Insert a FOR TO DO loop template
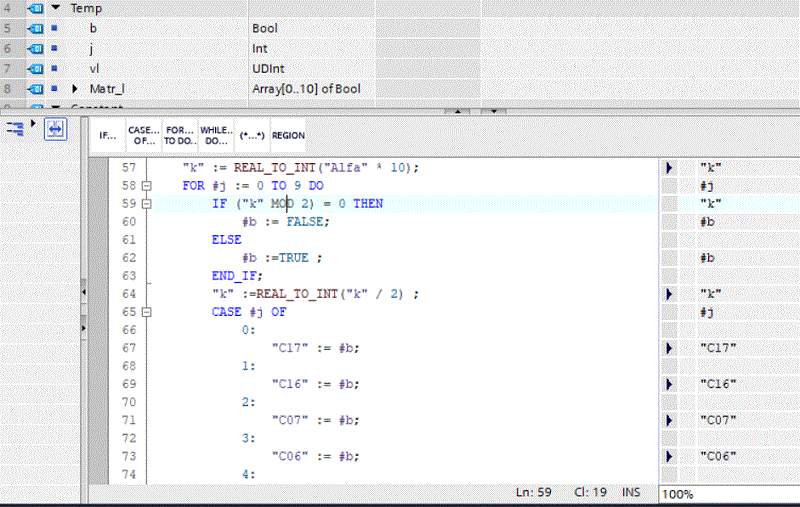Viewport: 800px width, 507px height. pyautogui.click(x=180, y=135)
